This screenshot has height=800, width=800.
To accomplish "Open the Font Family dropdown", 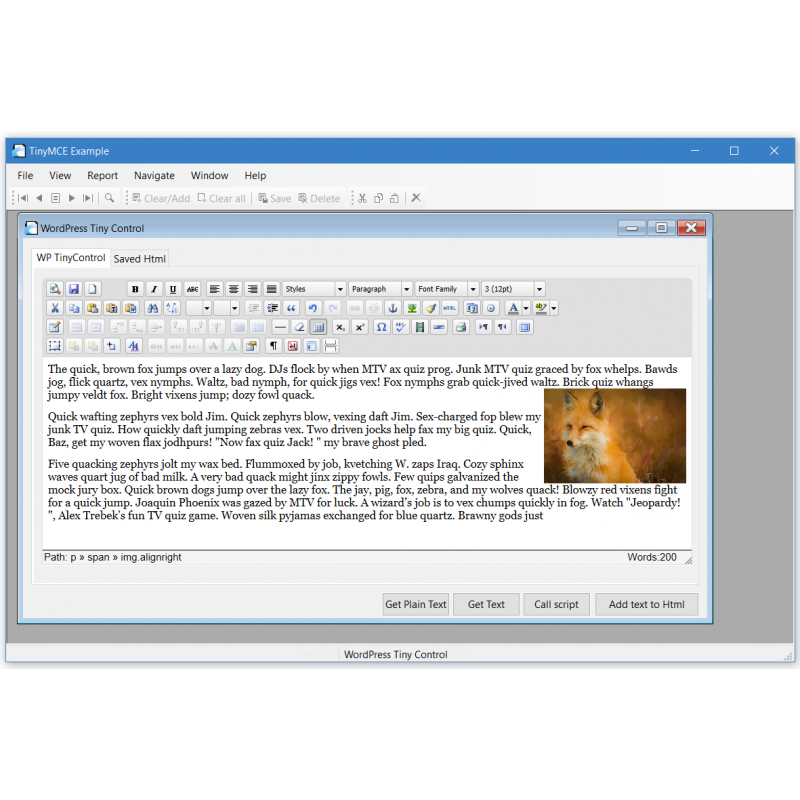I will tap(445, 288).
